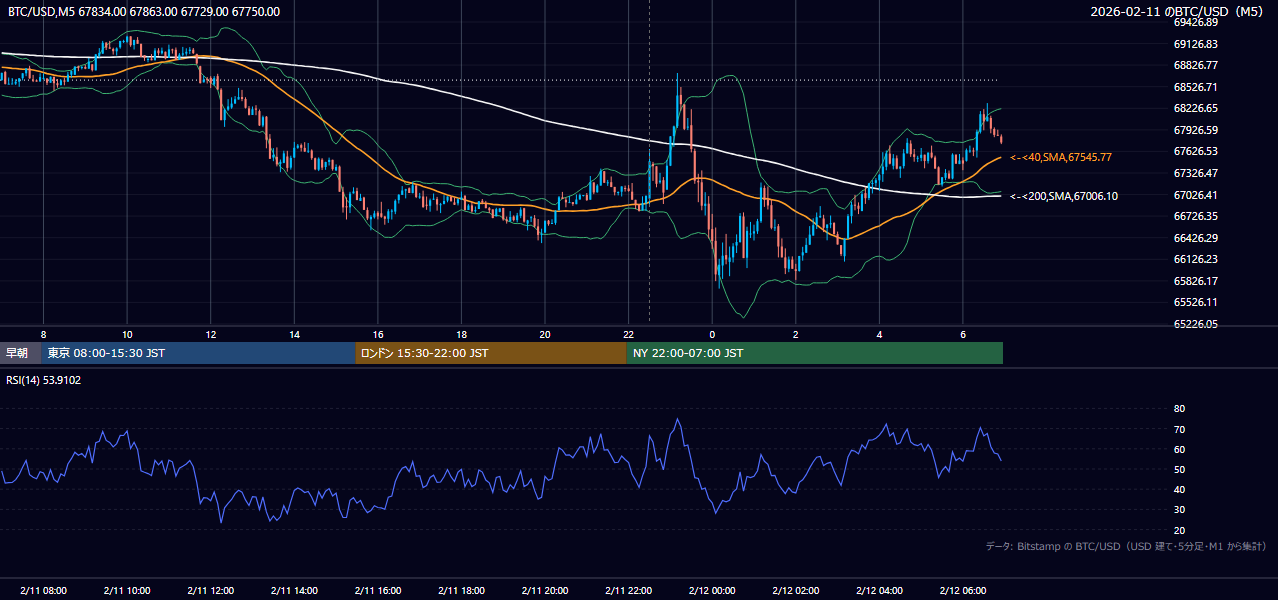Click the RSI scale value 30
Viewport: 1278px width, 600px height.
tap(1180, 510)
